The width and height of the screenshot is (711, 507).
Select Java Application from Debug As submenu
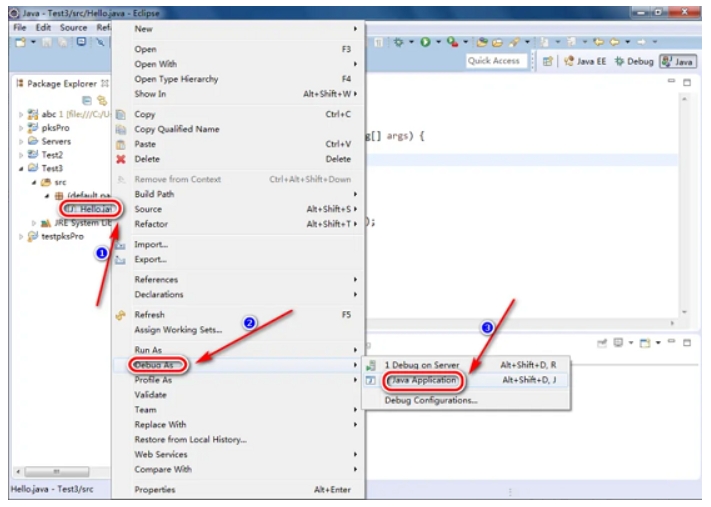click(x=423, y=381)
